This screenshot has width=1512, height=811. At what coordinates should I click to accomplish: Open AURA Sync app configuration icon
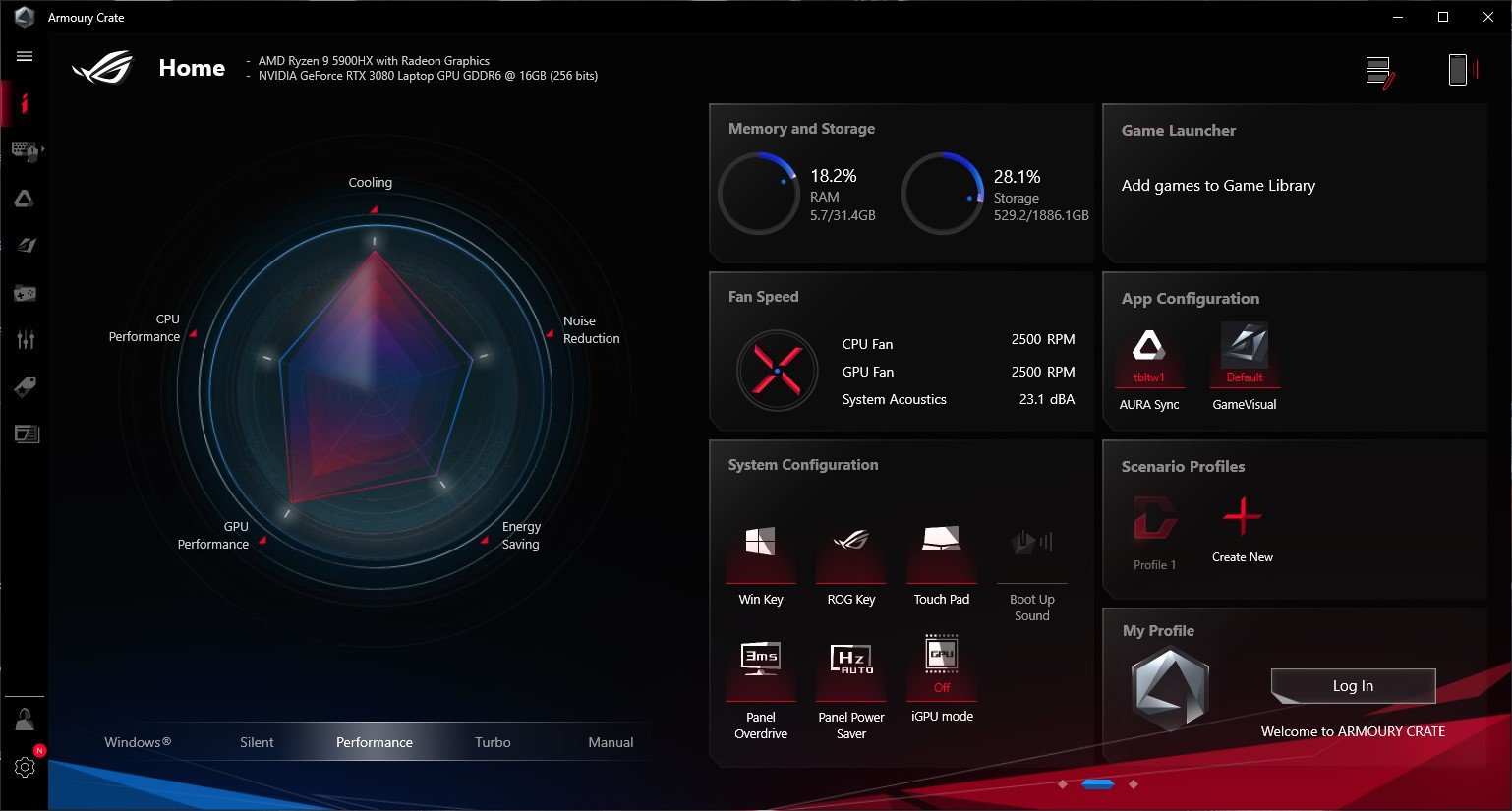(x=1148, y=367)
